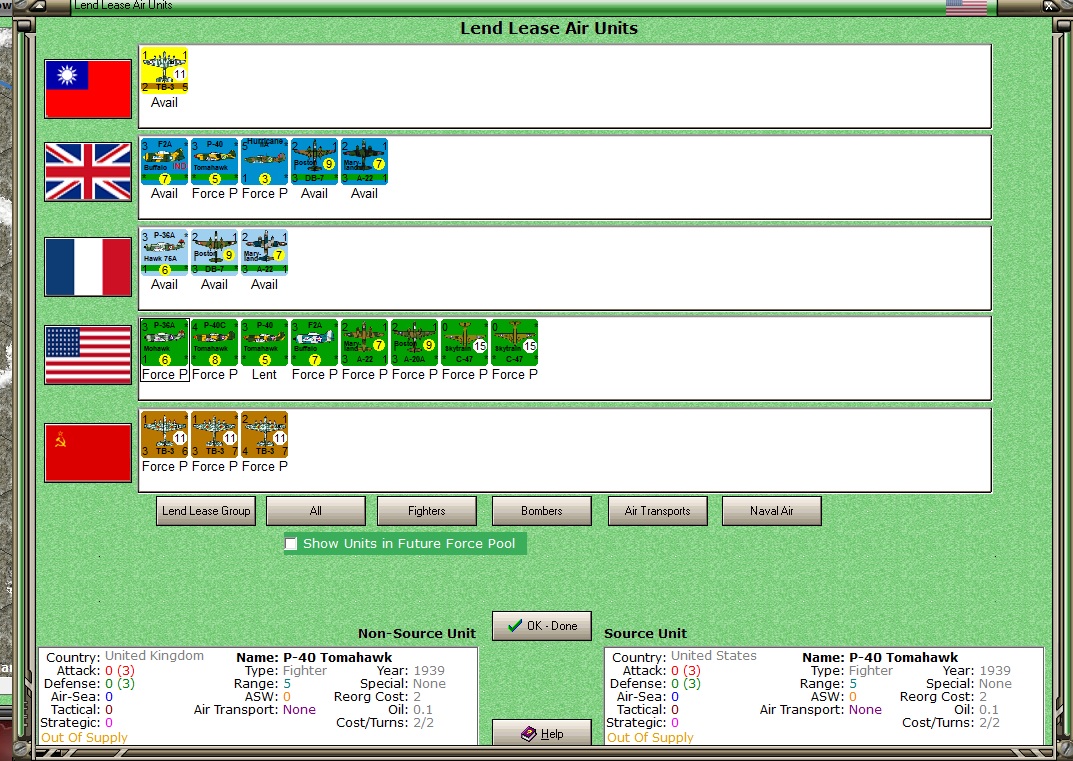Select the US P-40 Tomahawk marked Lent

click(x=264, y=343)
